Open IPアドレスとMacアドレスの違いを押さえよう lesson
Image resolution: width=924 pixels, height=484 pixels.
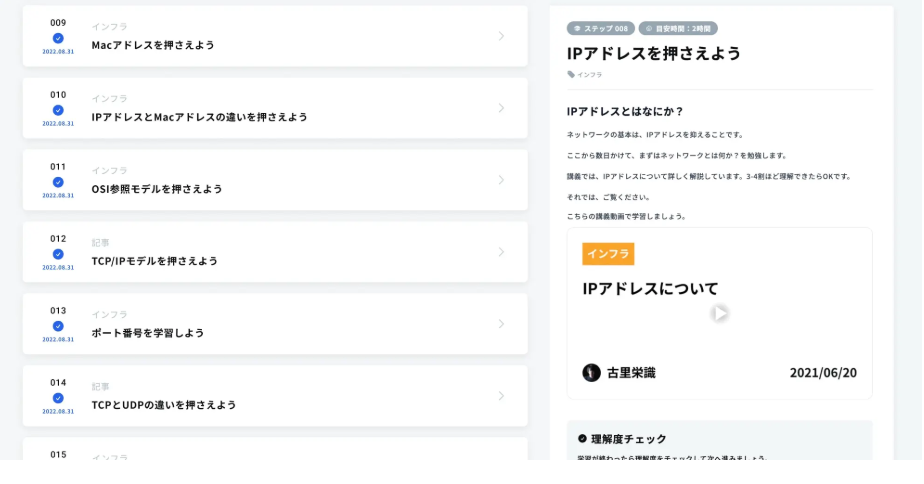pos(199,116)
